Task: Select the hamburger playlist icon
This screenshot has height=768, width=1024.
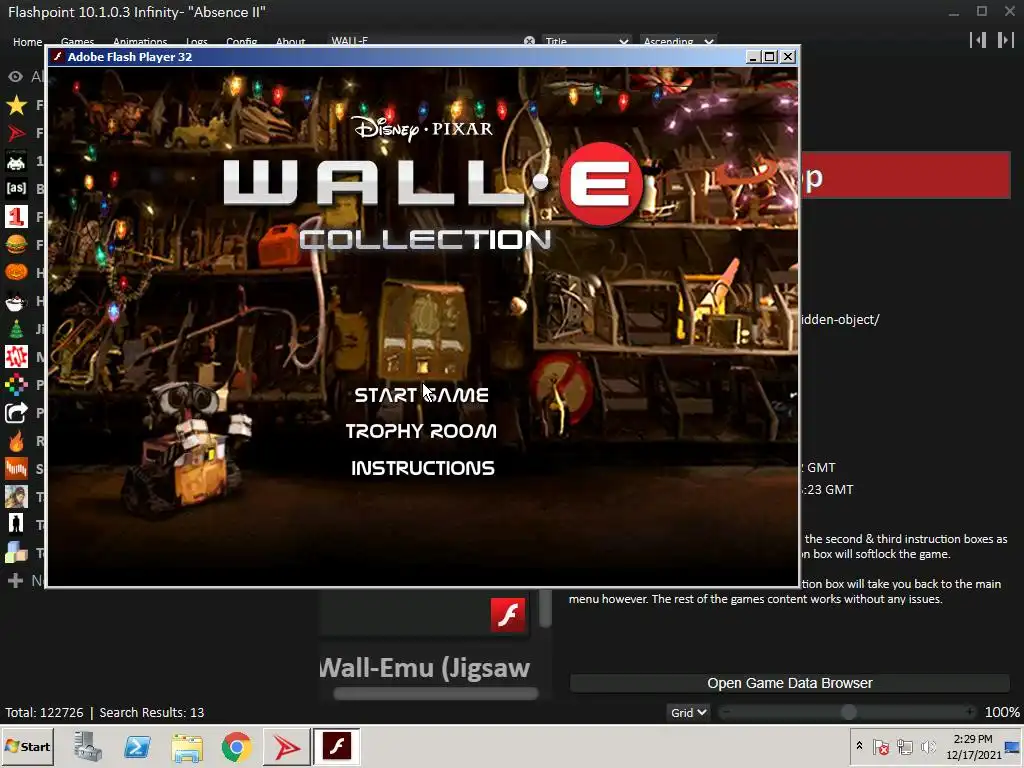Action: [16, 244]
